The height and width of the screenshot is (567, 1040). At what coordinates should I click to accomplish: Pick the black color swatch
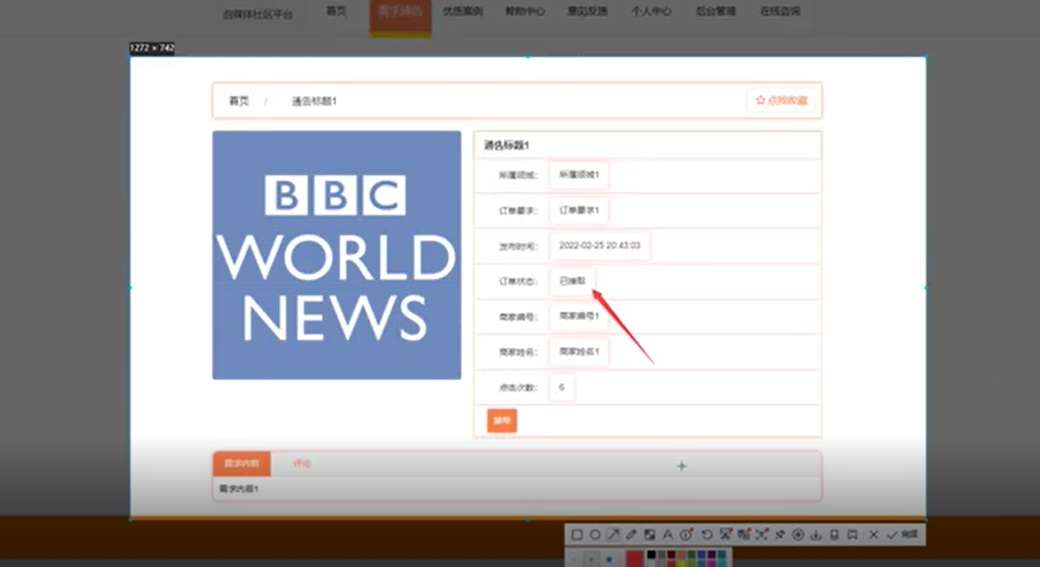point(651,554)
